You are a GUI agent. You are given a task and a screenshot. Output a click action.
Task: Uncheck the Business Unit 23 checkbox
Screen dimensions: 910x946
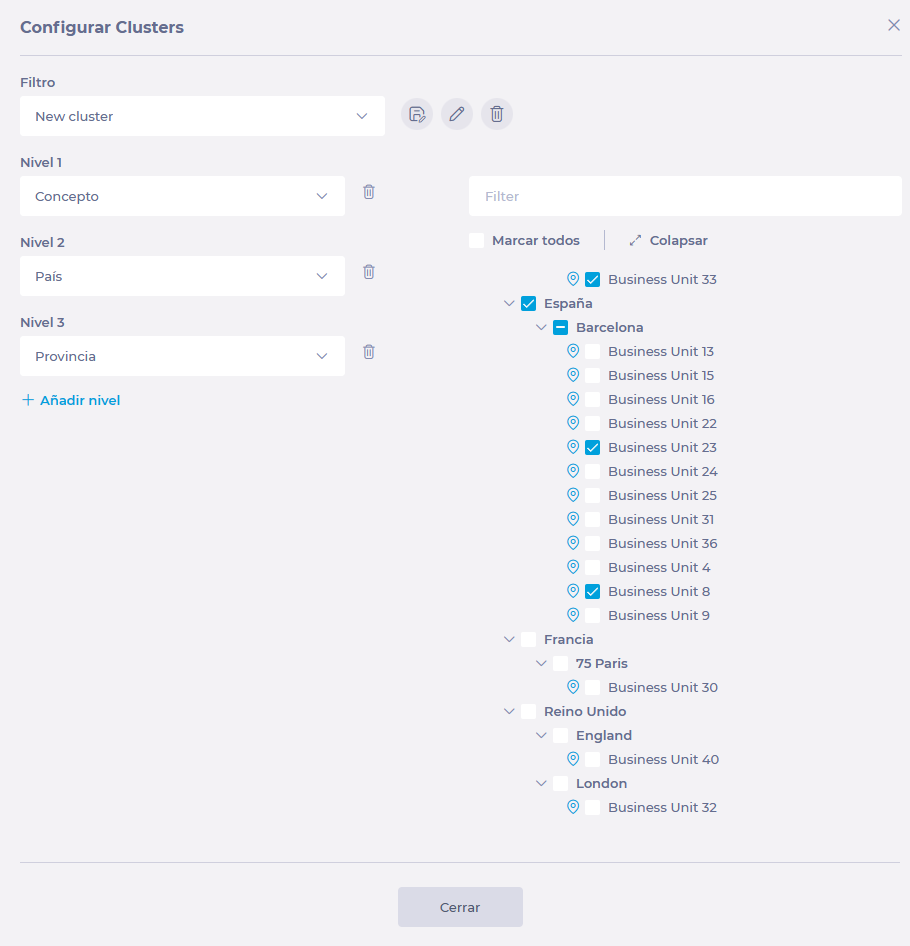[593, 448]
